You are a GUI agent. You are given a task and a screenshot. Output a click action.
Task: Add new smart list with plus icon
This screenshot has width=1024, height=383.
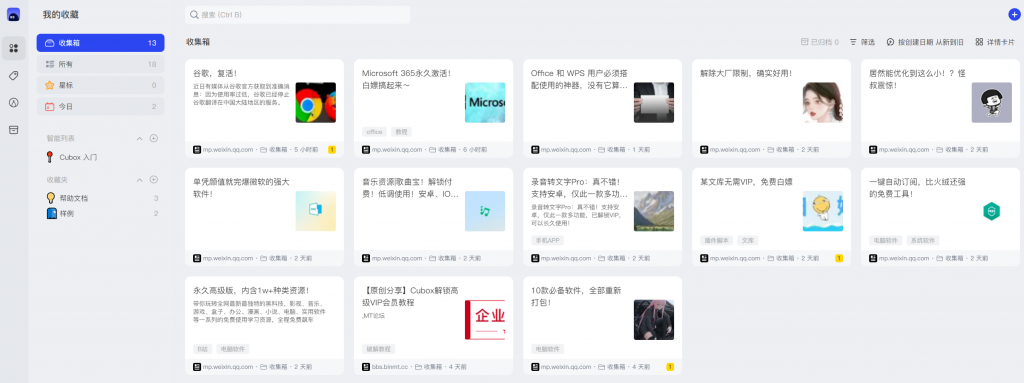coord(154,138)
